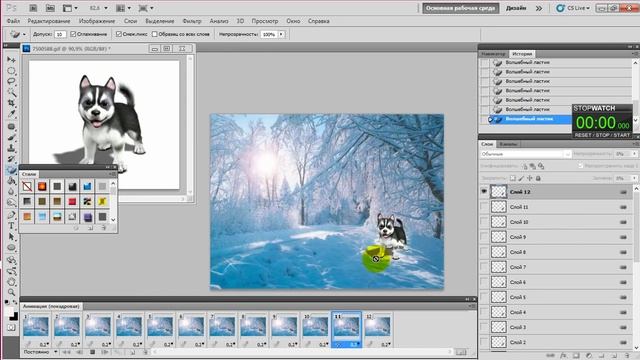Select the Pen tool
Screen dimensions: 640x360
(x=11, y=215)
